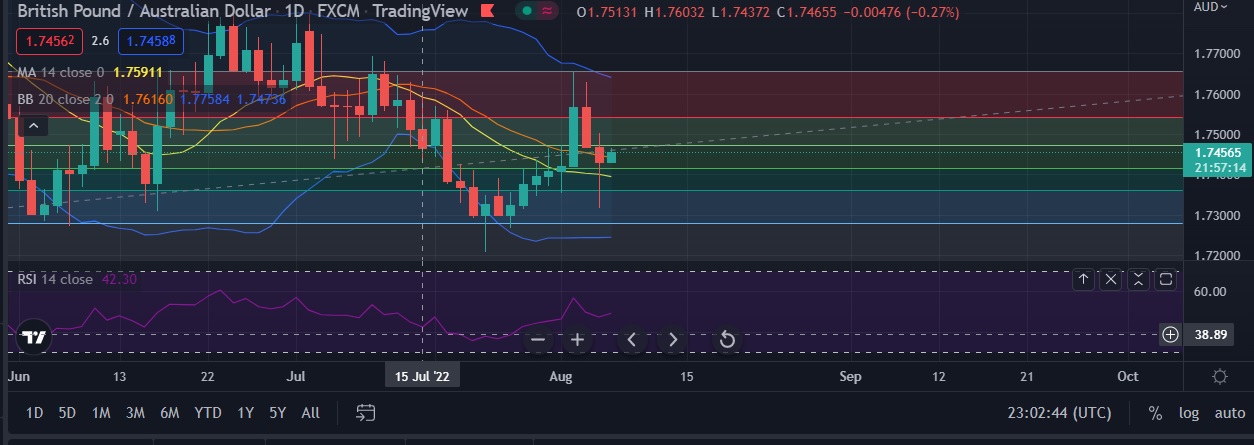Zoom out the chart with minus button

pos(538,340)
